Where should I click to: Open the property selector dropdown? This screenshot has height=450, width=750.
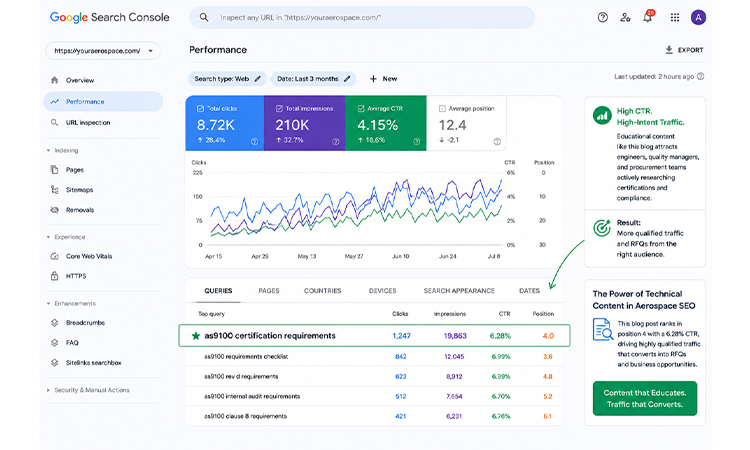pyautogui.click(x=103, y=51)
